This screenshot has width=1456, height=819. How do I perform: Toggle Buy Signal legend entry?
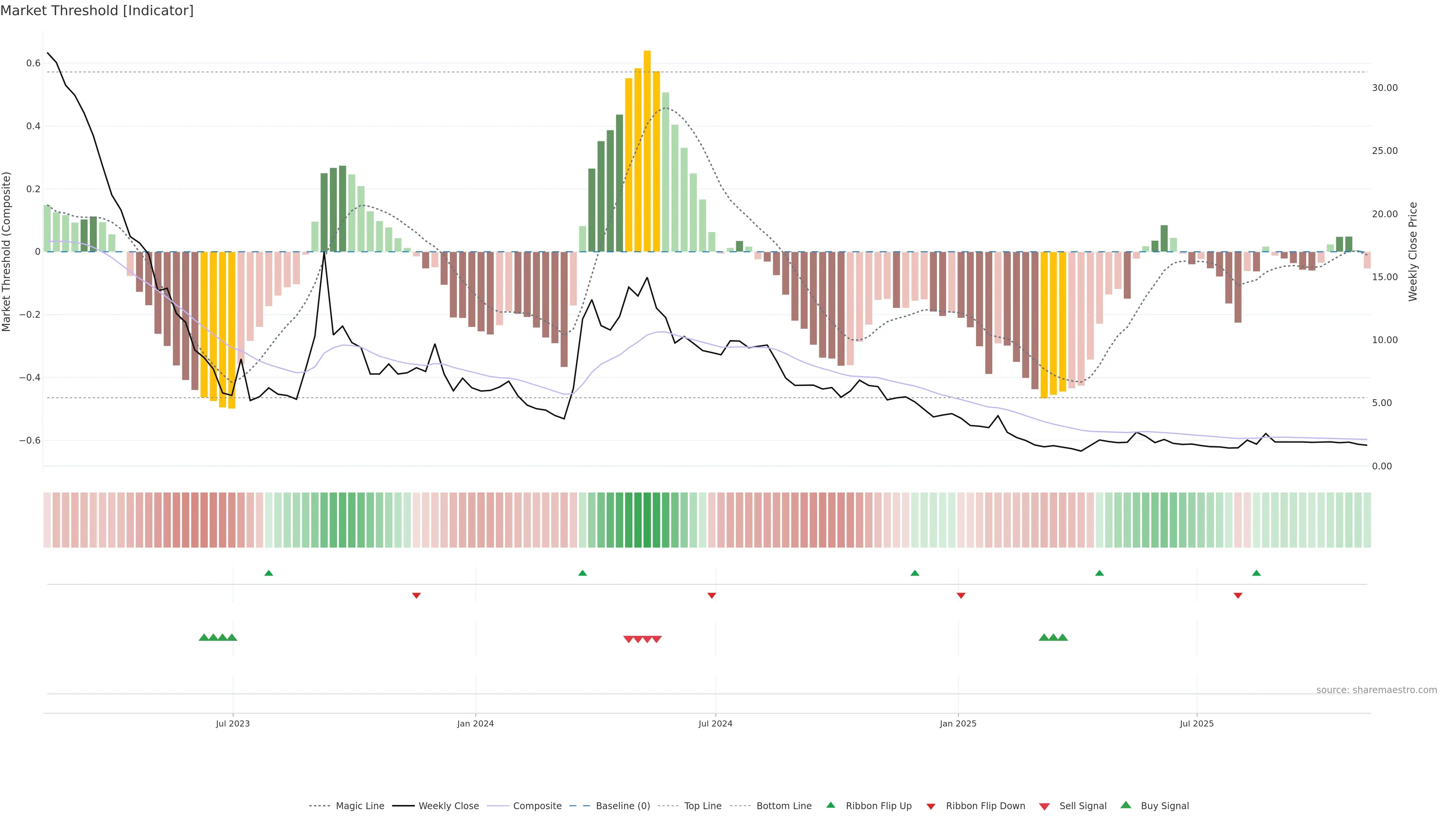point(1164,806)
